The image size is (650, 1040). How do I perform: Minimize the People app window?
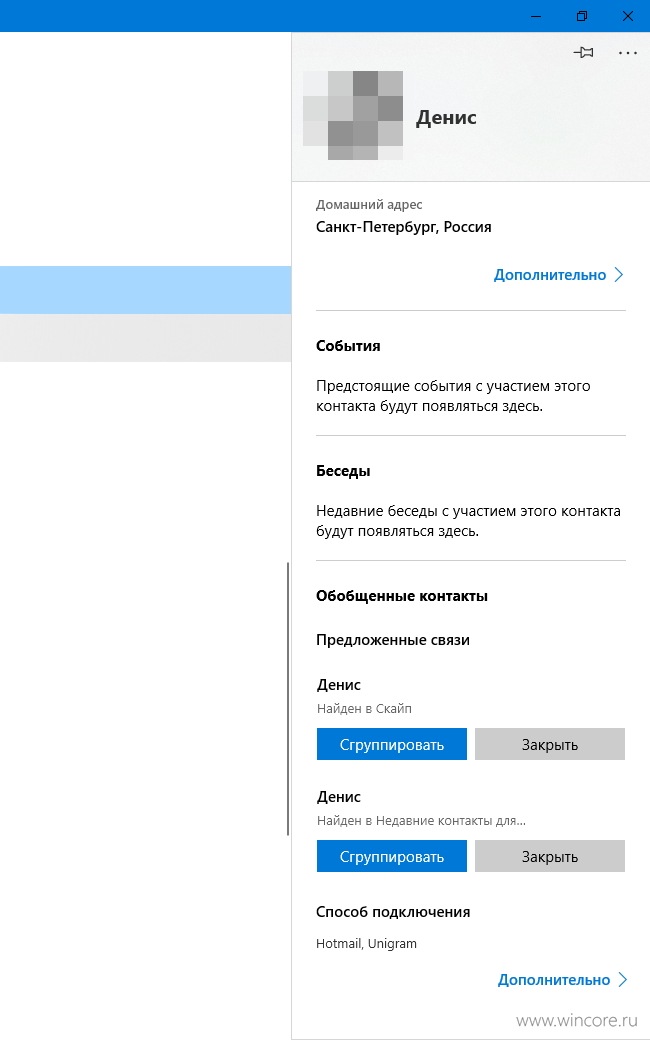536,16
